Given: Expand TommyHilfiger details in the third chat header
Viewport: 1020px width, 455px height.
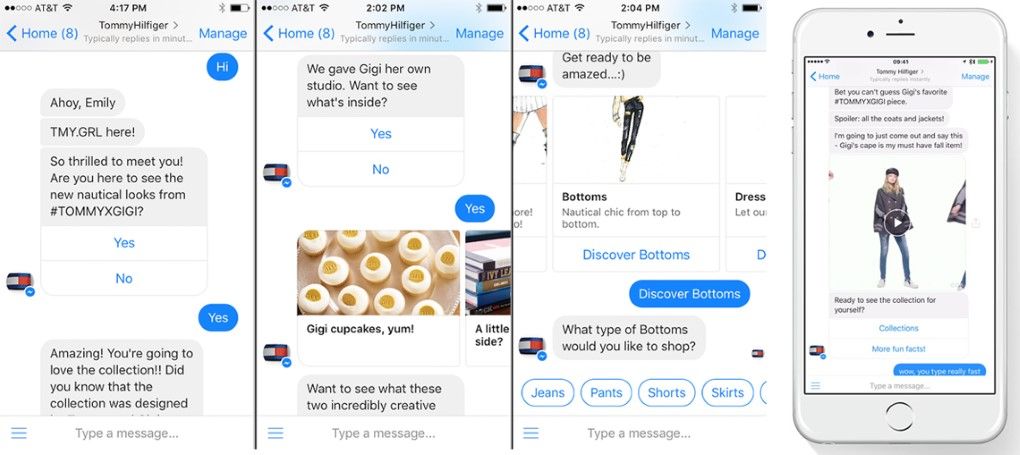Looking at the screenshot, I should [x=651, y=25].
